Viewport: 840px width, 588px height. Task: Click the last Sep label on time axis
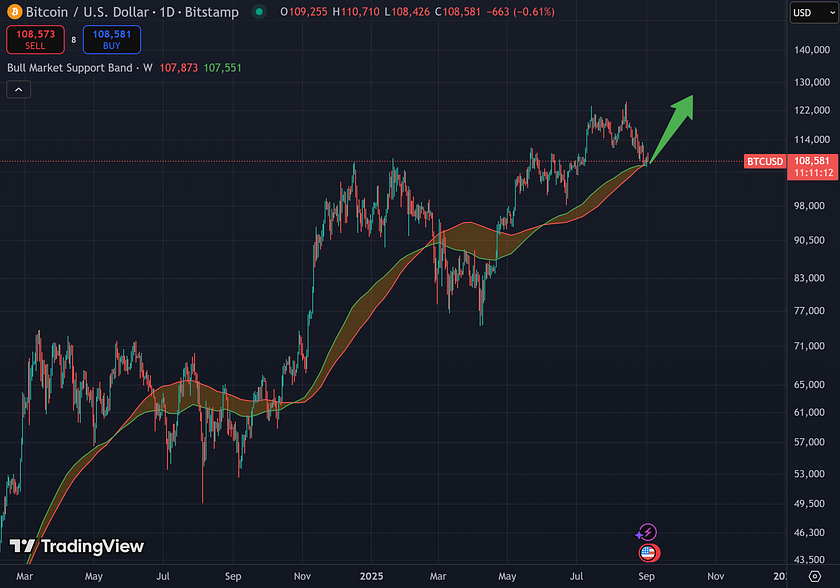646,576
